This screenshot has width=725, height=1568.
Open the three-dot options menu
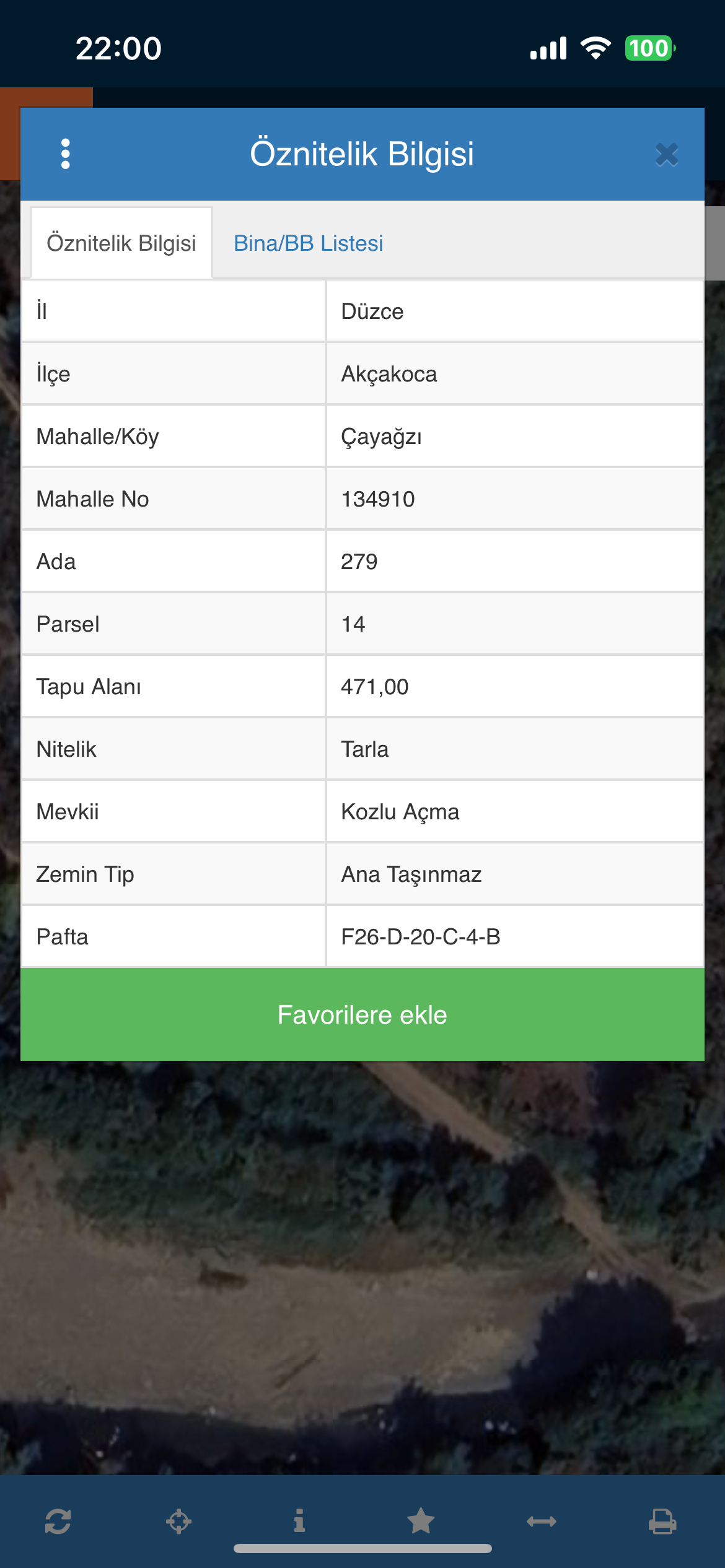click(x=66, y=154)
